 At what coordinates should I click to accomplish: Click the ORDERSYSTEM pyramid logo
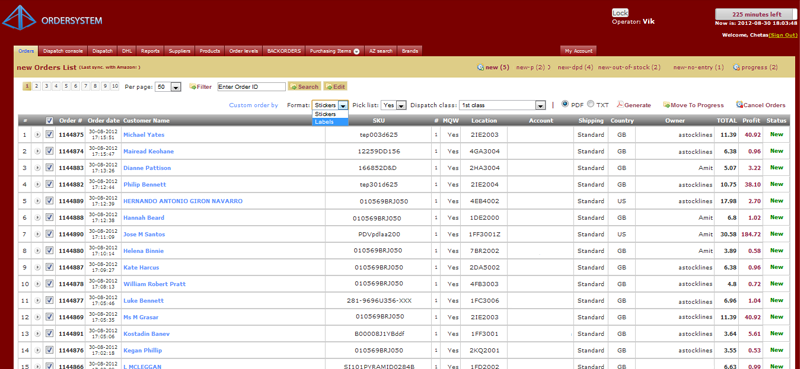point(19,18)
